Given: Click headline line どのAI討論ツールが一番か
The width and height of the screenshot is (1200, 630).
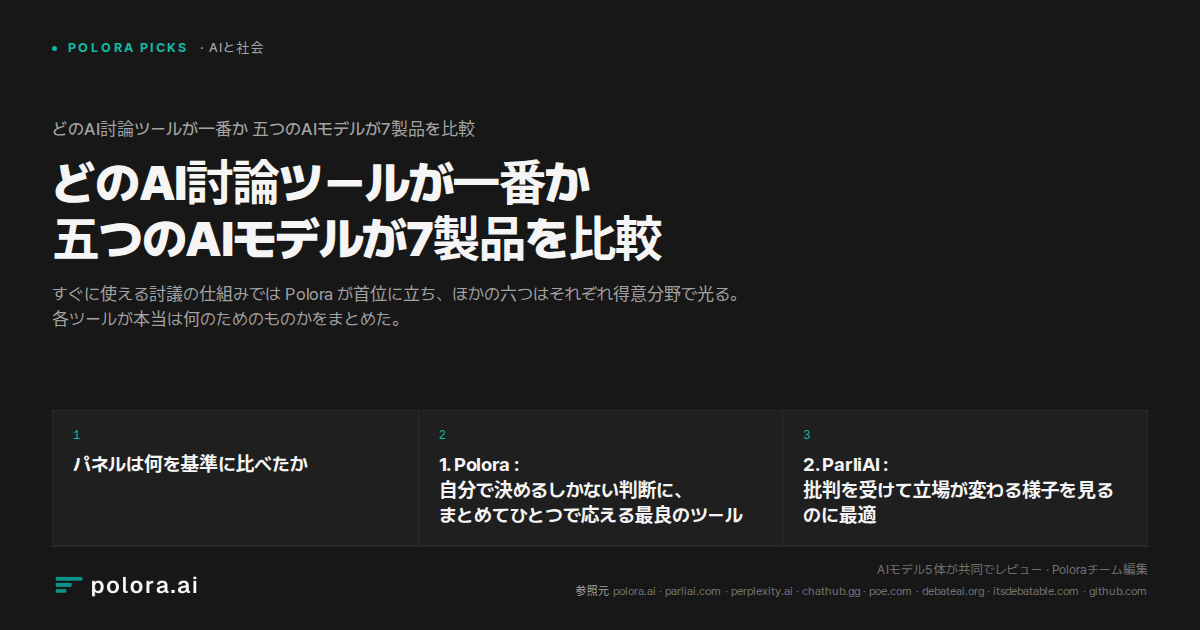Looking at the screenshot, I should click(x=323, y=185).
